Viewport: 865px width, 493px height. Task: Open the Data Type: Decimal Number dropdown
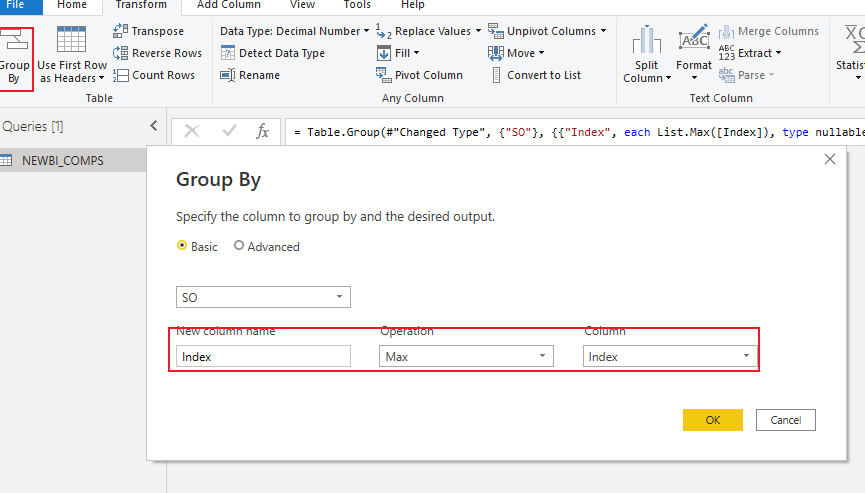pyautogui.click(x=295, y=31)
